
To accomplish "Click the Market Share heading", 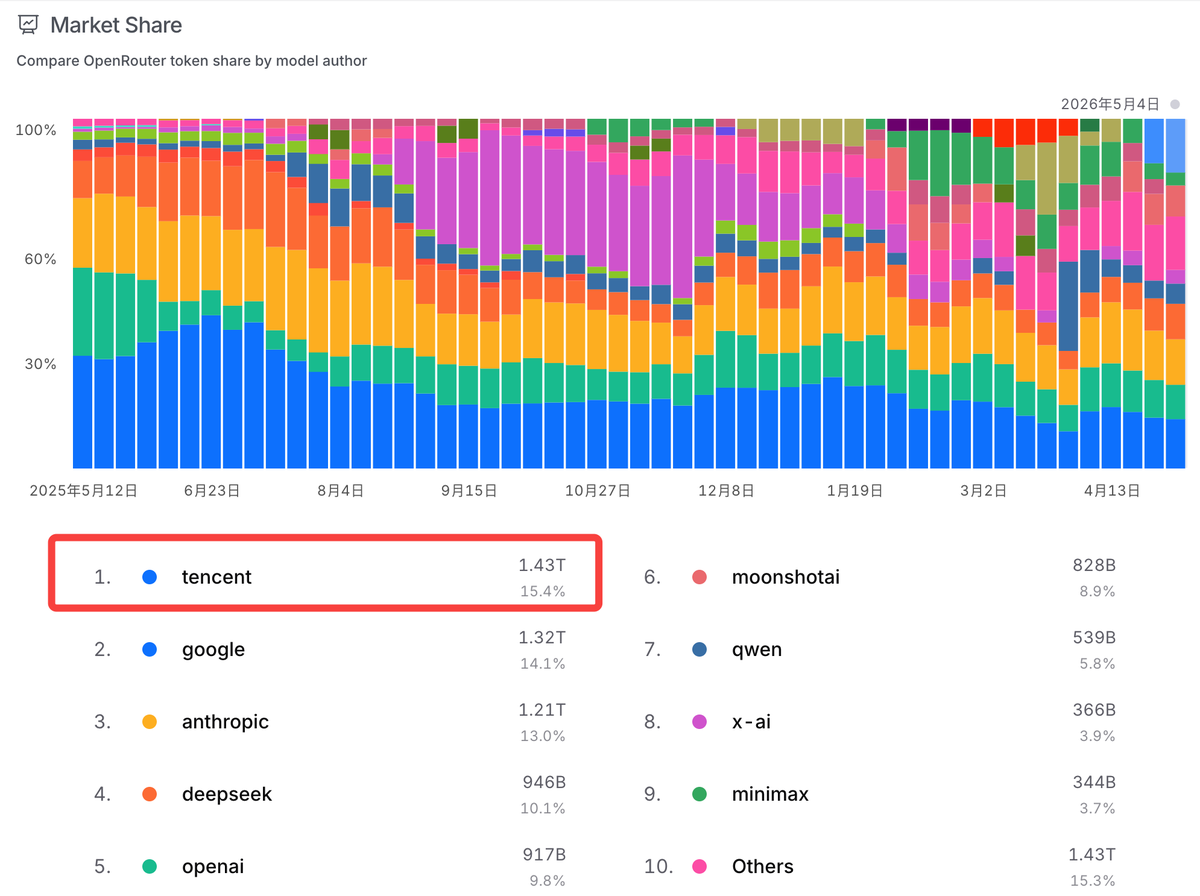I will [116, 24].
